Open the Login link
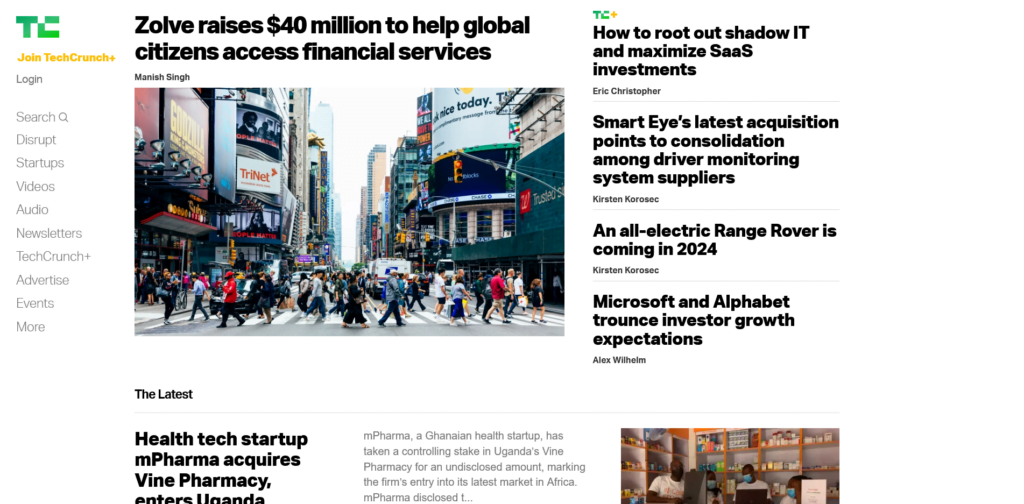This screenshot has width=1024, height=504. pos(29,79)
